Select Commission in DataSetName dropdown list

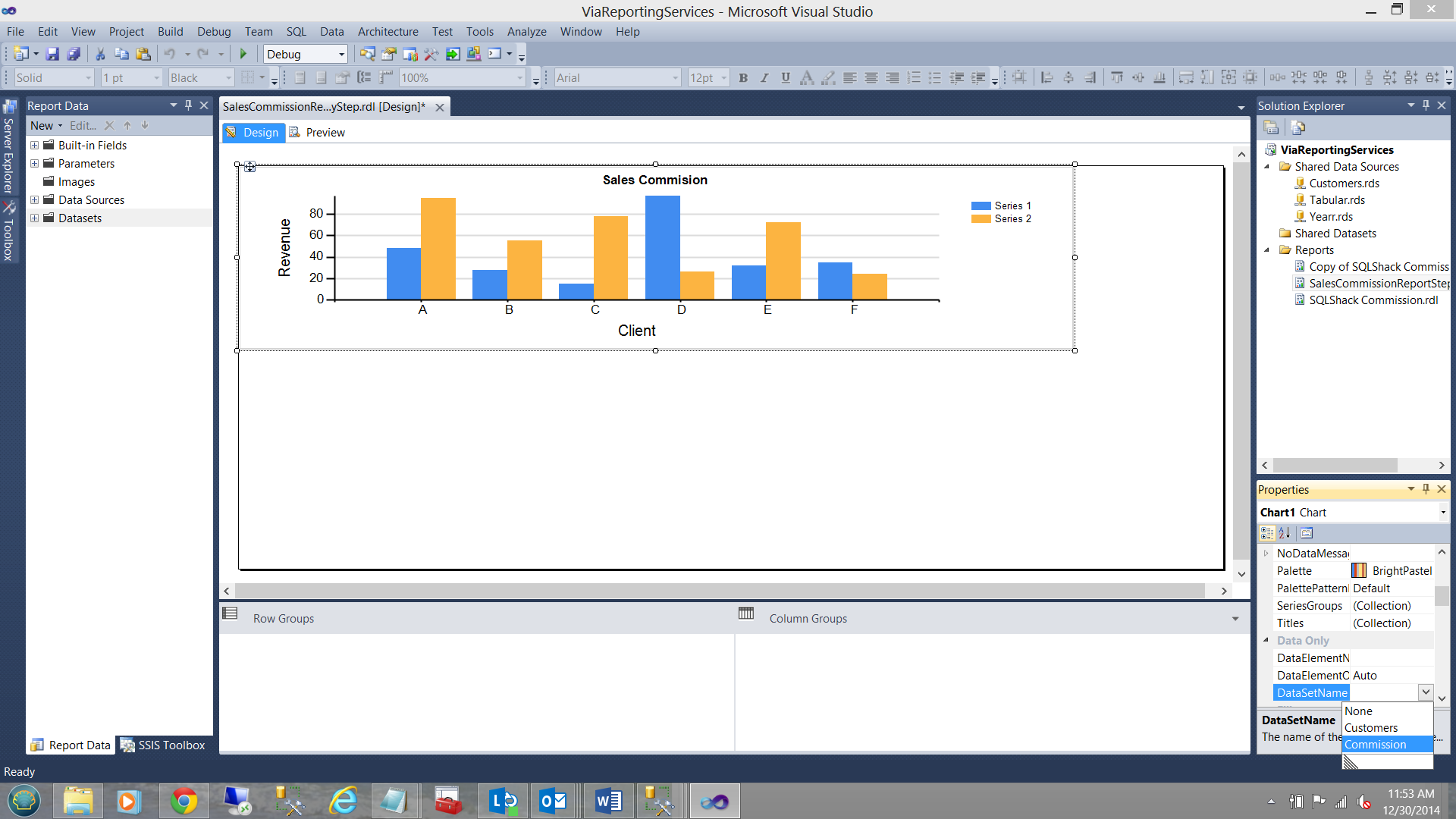pos(1375,745)
